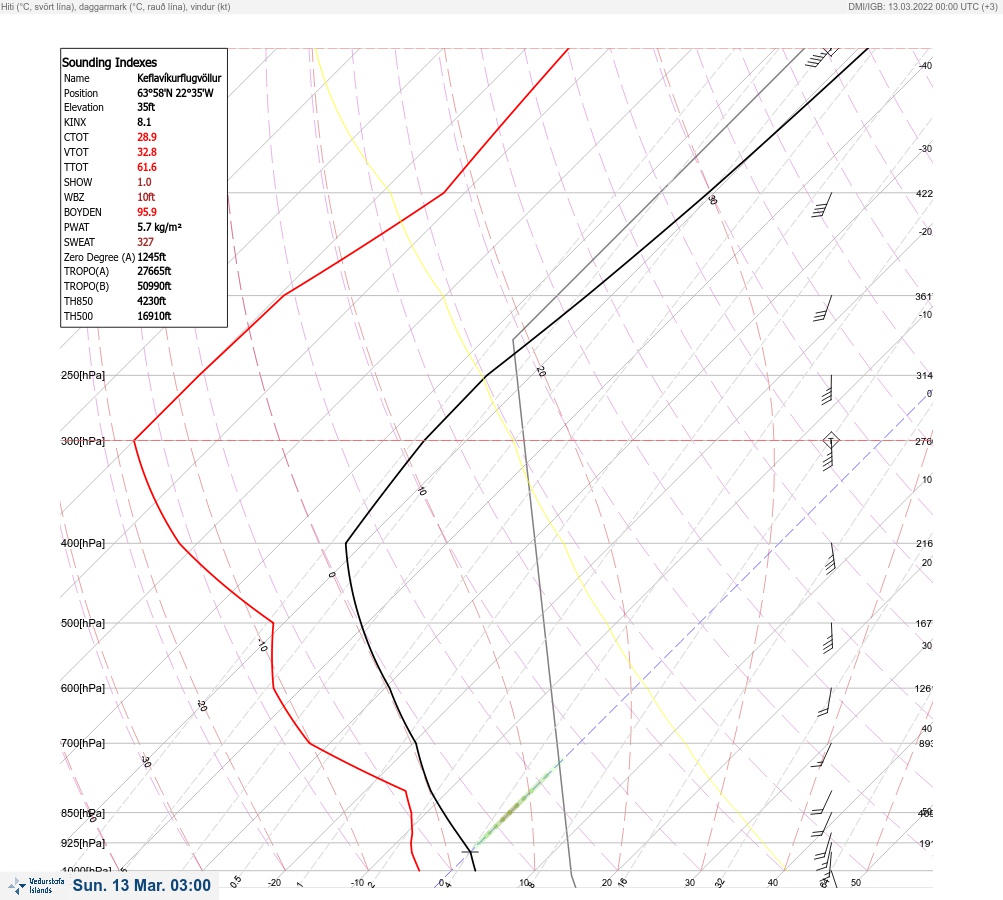Click the 400[hPa] pressure label
This screenshot has height=900, width=1003.
click(83, 544)
